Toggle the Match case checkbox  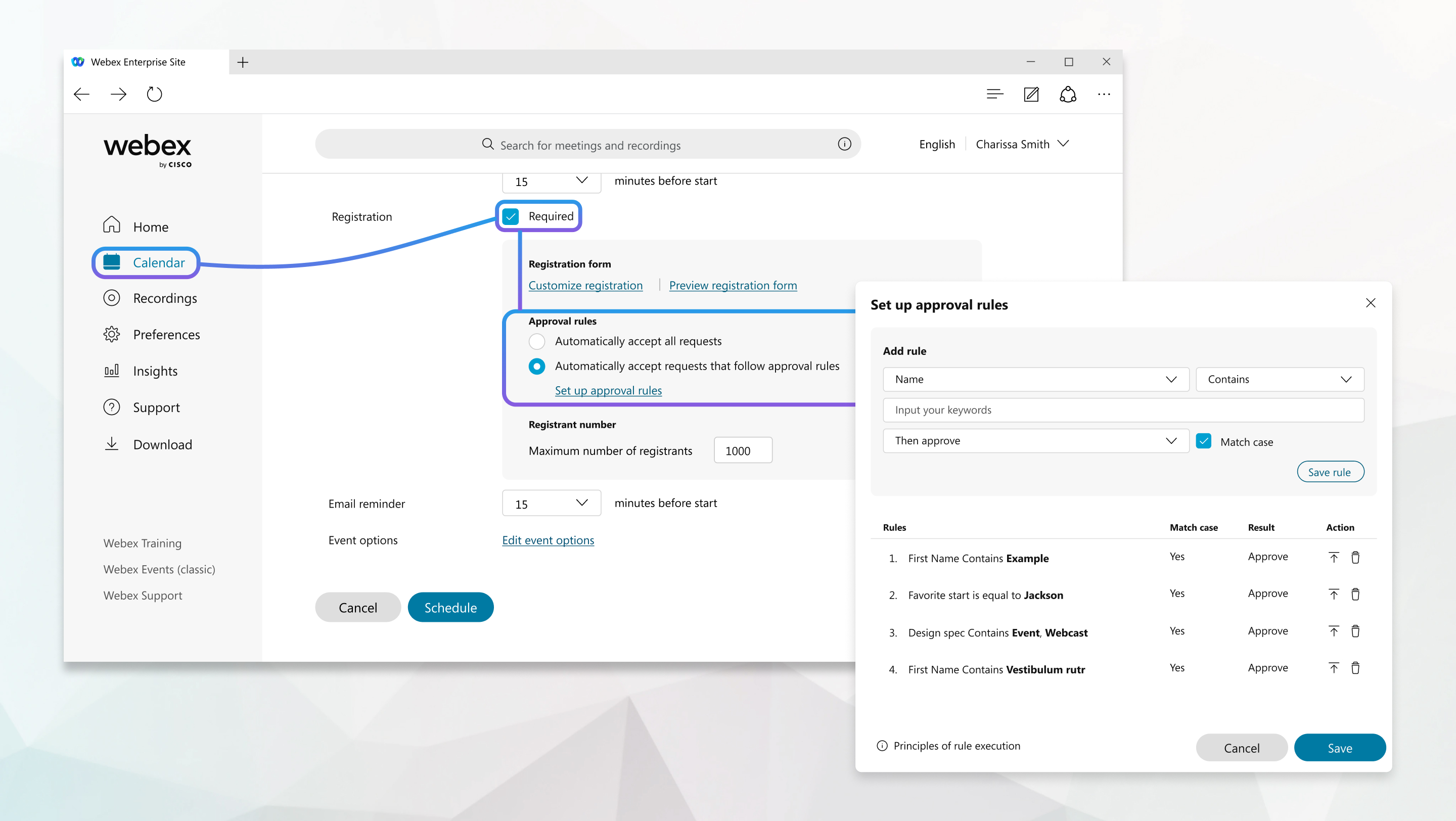coord(1203,441)
